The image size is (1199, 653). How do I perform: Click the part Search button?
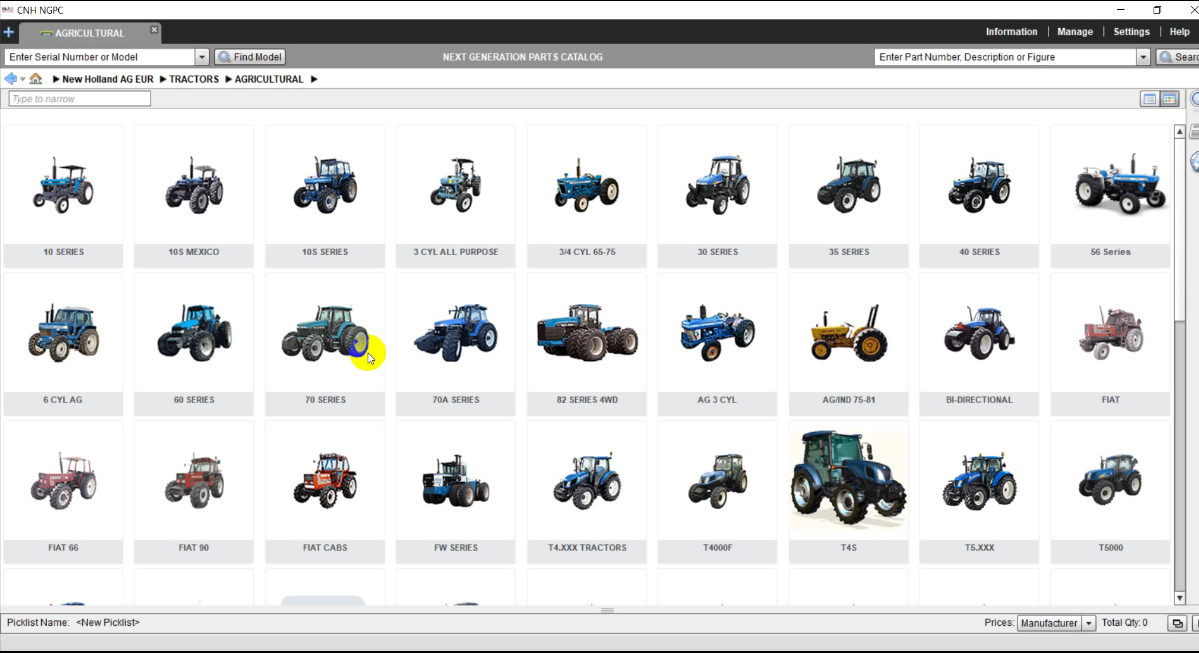point(1178,57)
